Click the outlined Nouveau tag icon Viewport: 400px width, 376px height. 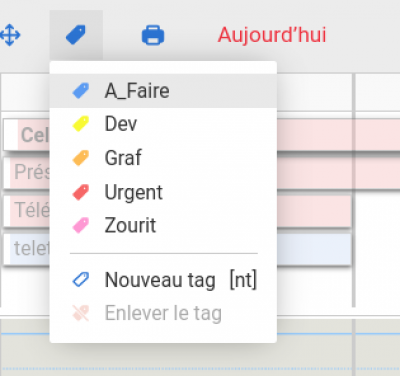[x=81, y=279]
